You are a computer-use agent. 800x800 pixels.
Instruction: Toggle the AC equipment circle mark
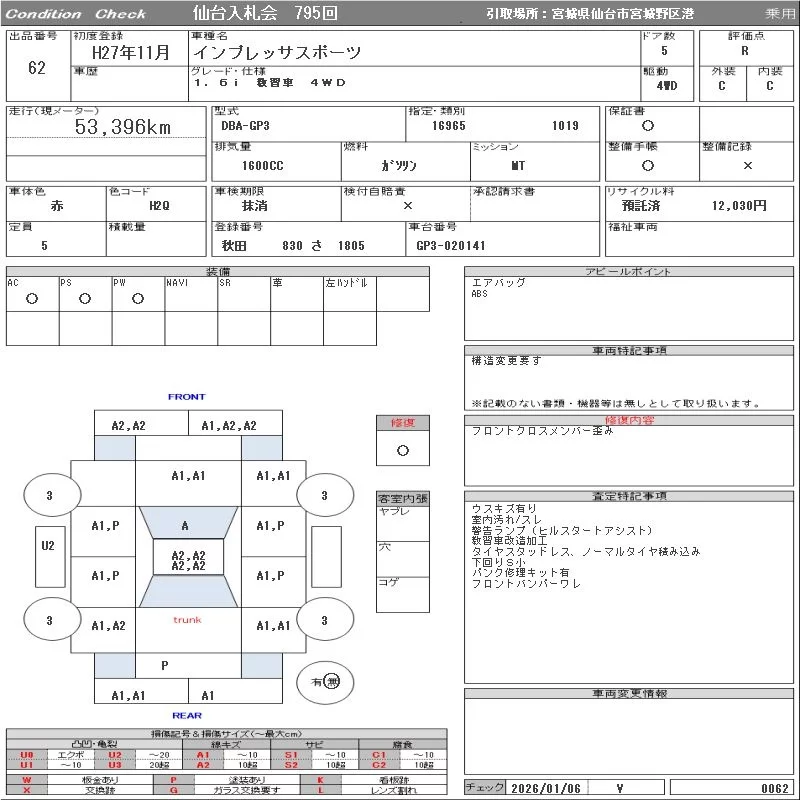click(x=32, y=299)
